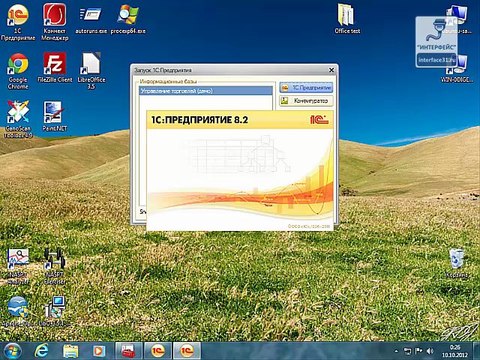
Task: Select the Recycle Bin desktop icon
Action: click(457, 263)
